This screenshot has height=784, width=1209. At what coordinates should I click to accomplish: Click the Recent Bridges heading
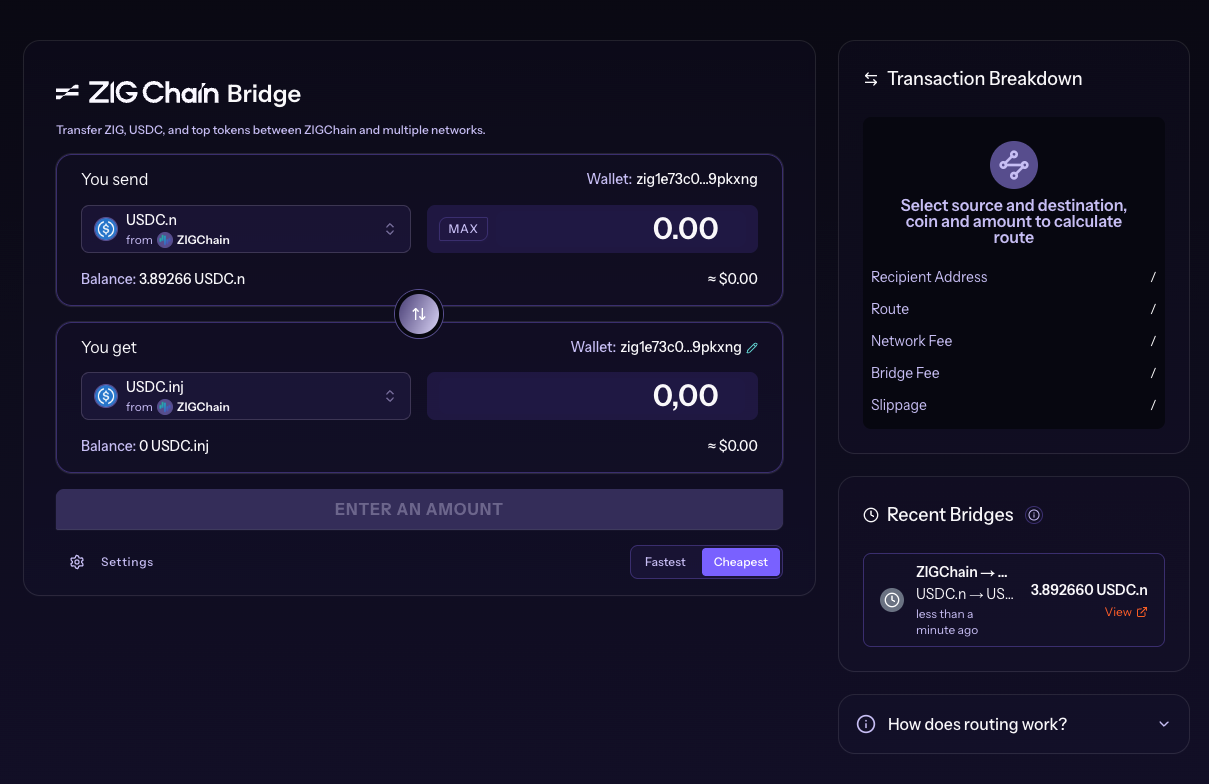(x=950, y=515)
